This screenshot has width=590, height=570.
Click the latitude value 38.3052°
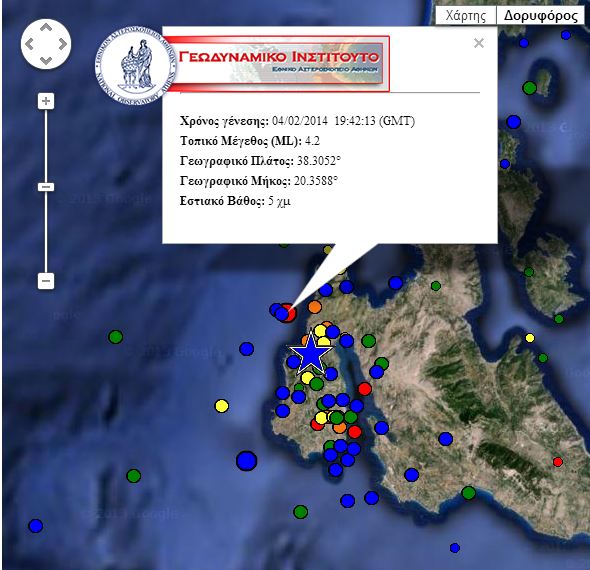click(x=319, y=161)
